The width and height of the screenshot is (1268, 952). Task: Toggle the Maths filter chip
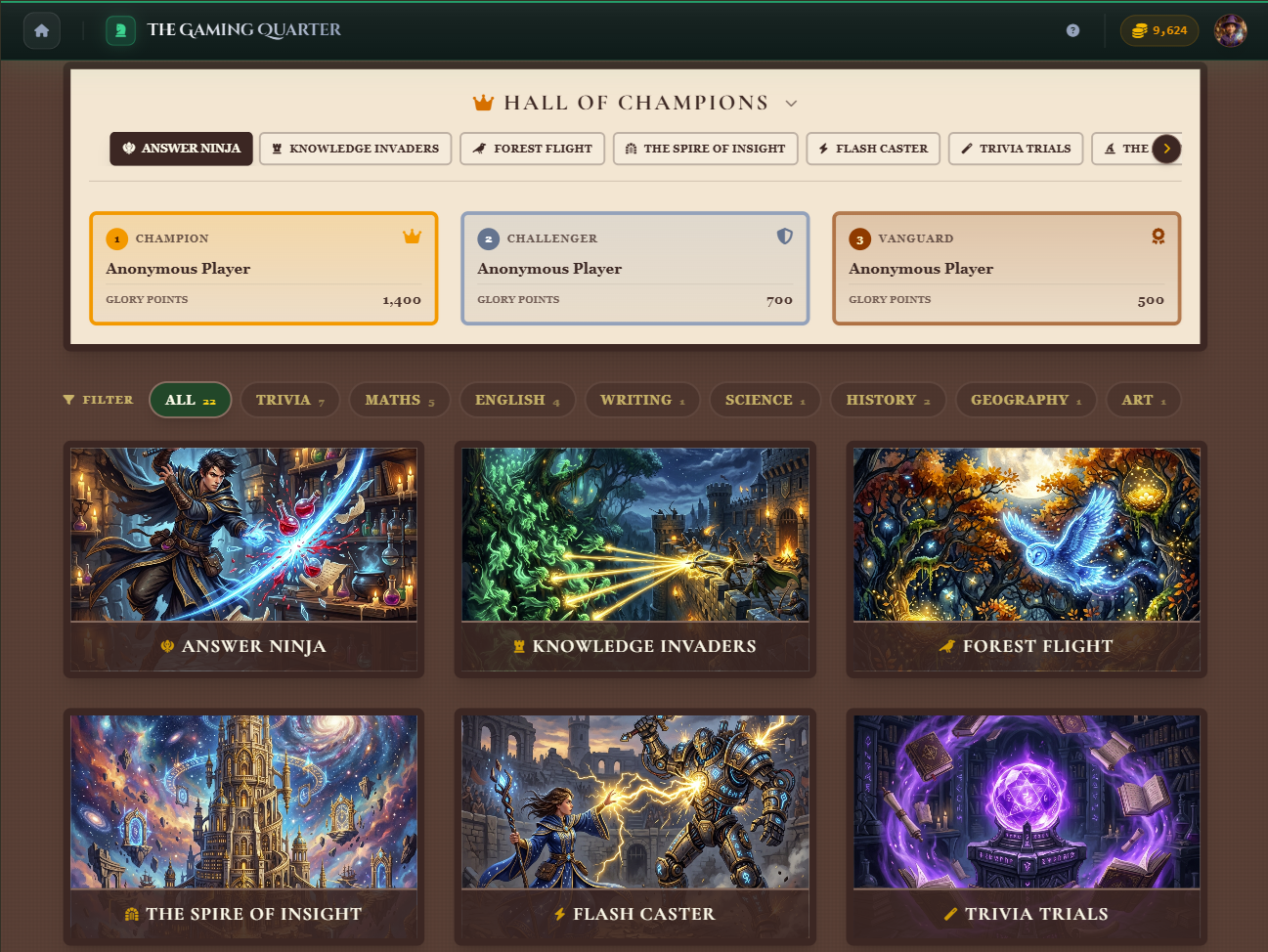(400, 400)
